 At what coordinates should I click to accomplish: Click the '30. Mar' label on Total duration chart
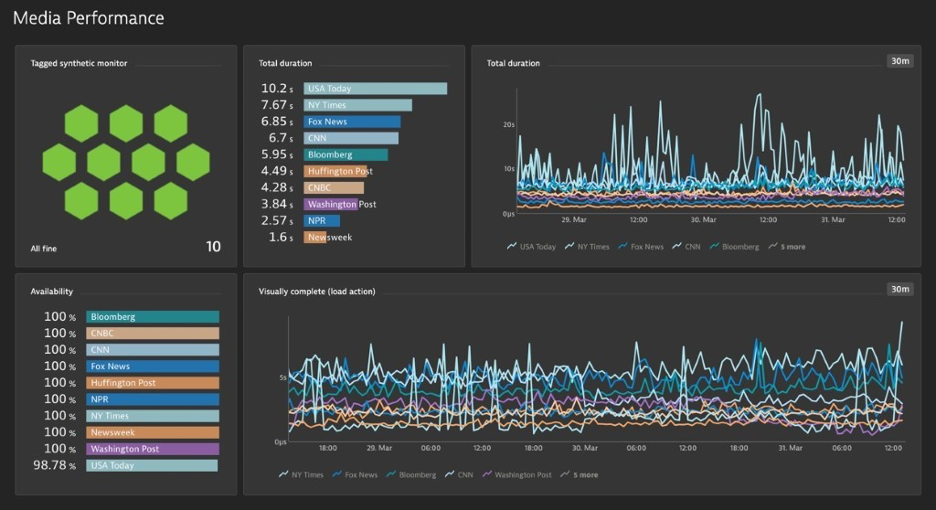703,220
